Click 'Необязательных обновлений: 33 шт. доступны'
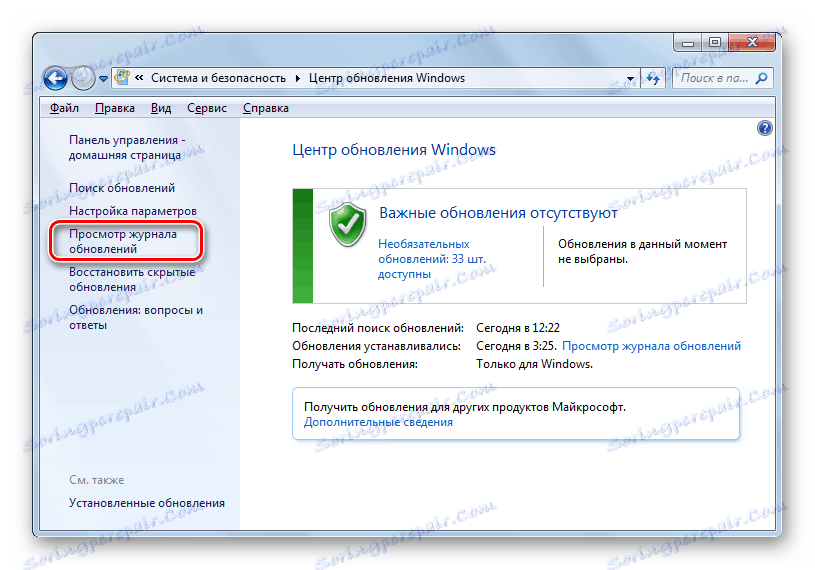 pyautogui.click(x=431, y=259)
